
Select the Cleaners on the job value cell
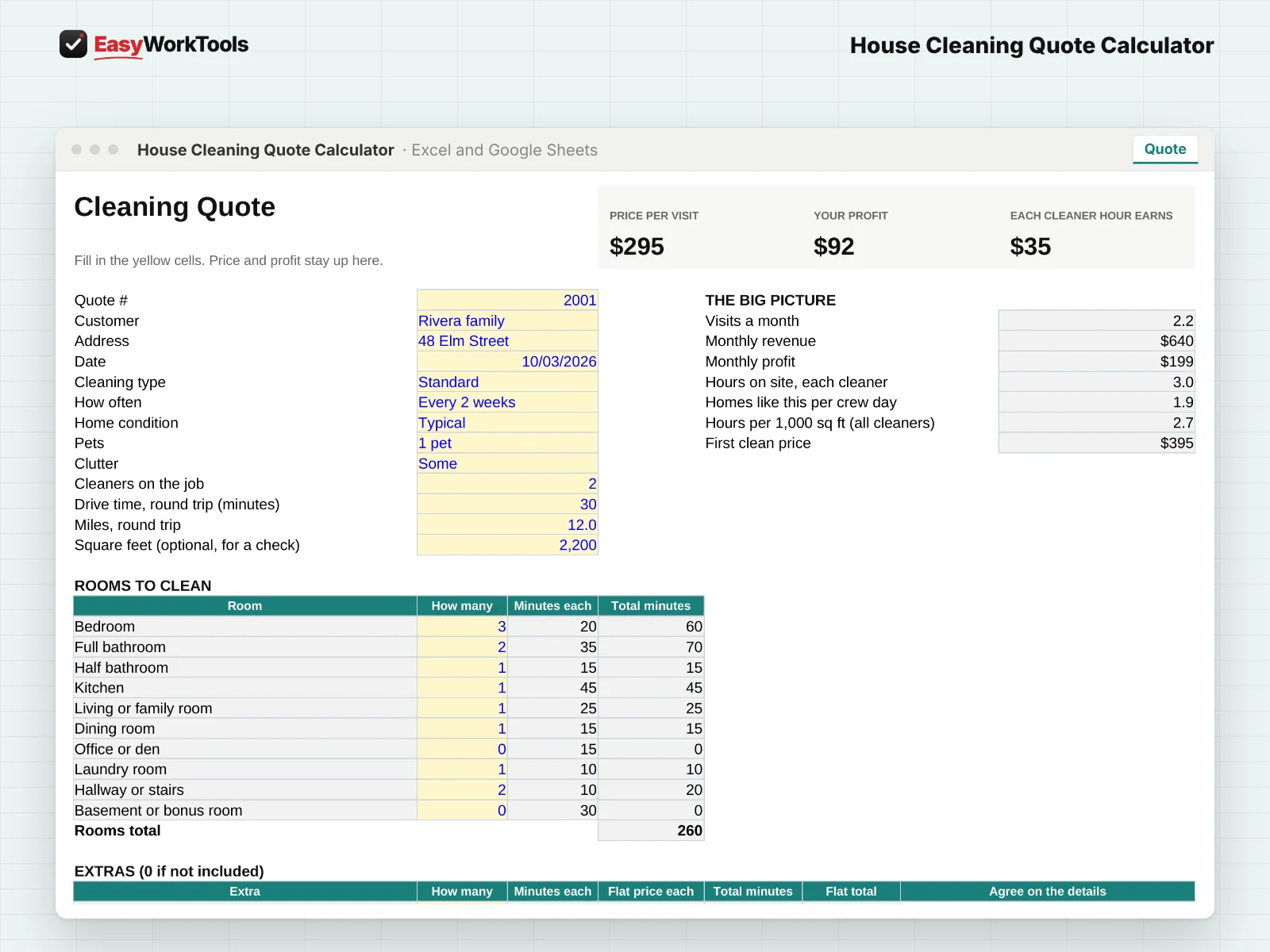tap(507, 484)
